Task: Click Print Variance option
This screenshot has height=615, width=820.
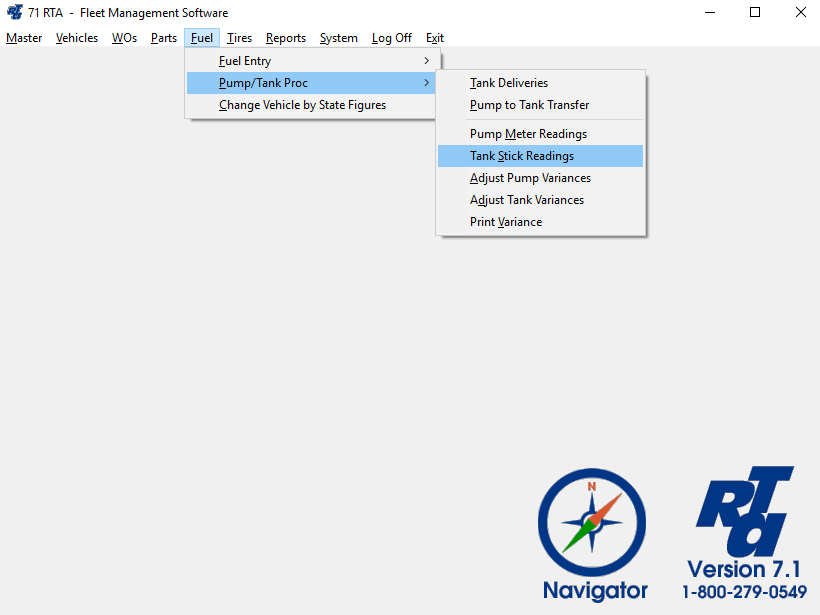Action: coord(506,222)
